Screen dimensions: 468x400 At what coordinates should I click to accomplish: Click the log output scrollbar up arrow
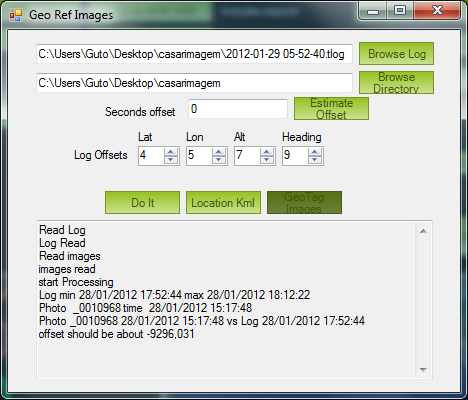pyautogui.click(x=423, y=231)
